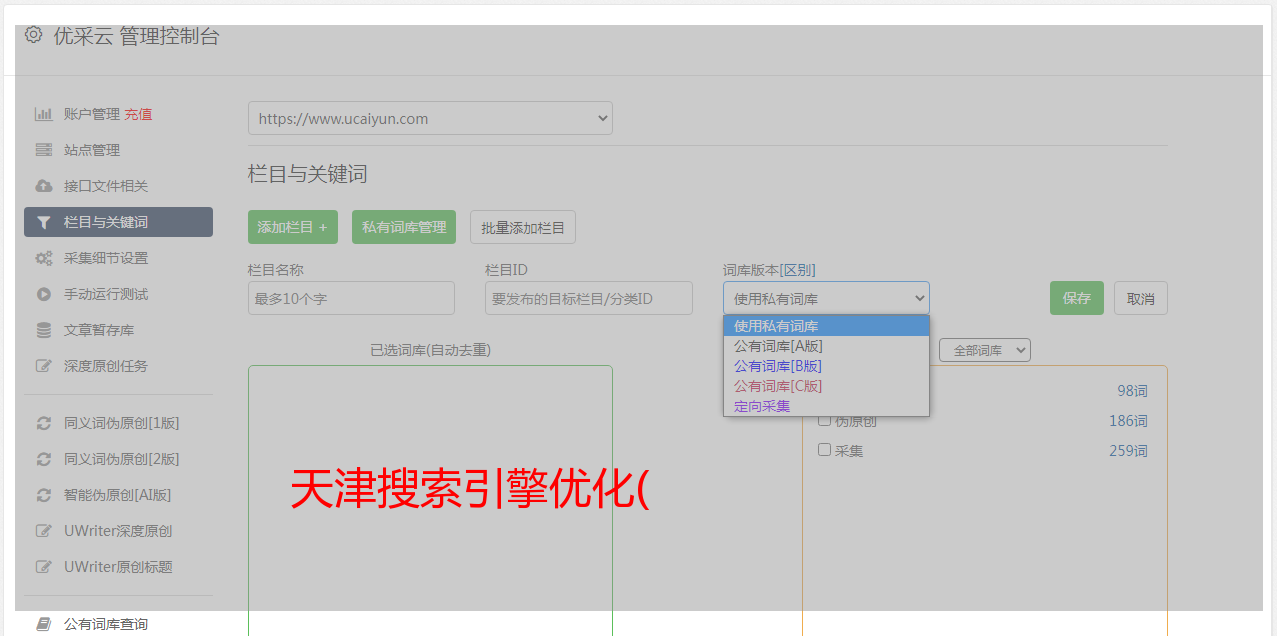Select 公有词库[C版] option
This screenshot has width=1277, height=636.
[826, 386]
